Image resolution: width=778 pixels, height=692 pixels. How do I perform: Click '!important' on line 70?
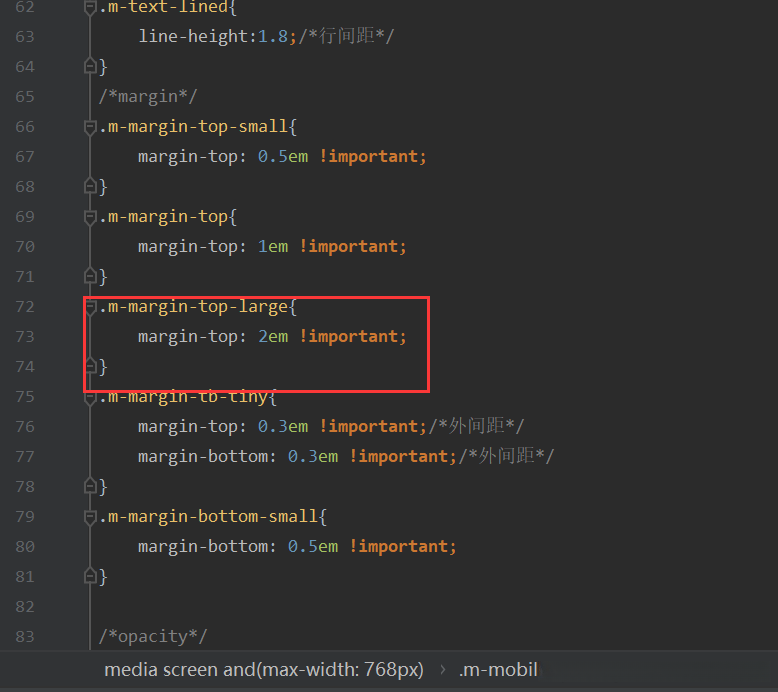pos(349,247)
